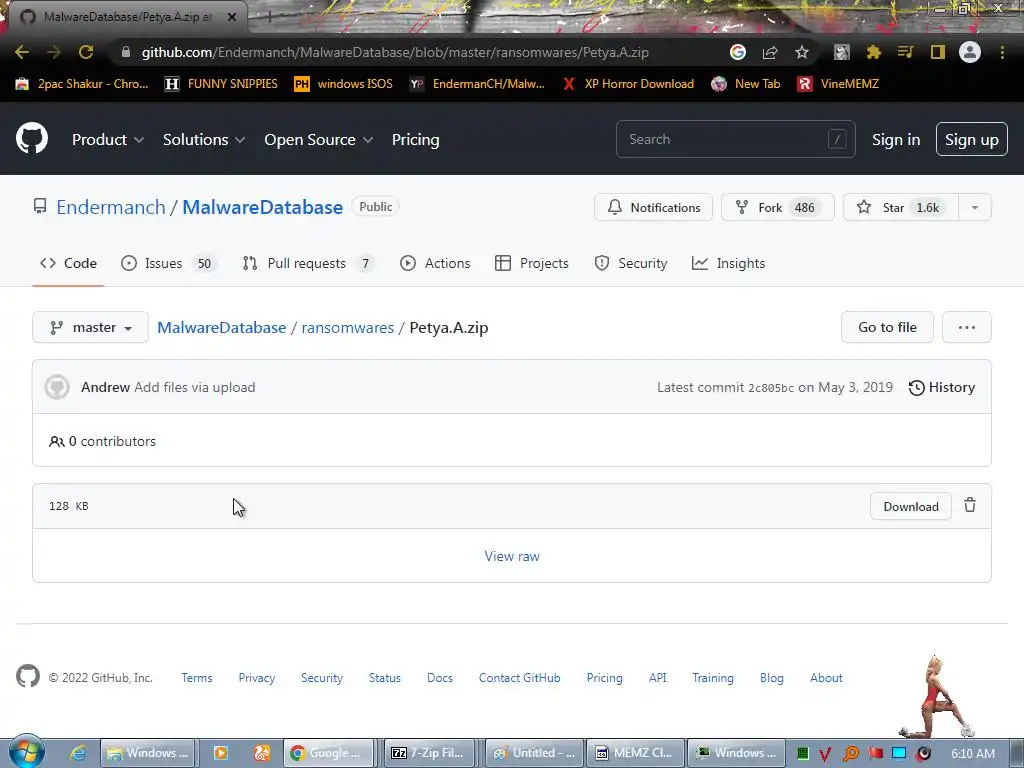Click the Google icon in address bar

point(738,52)
